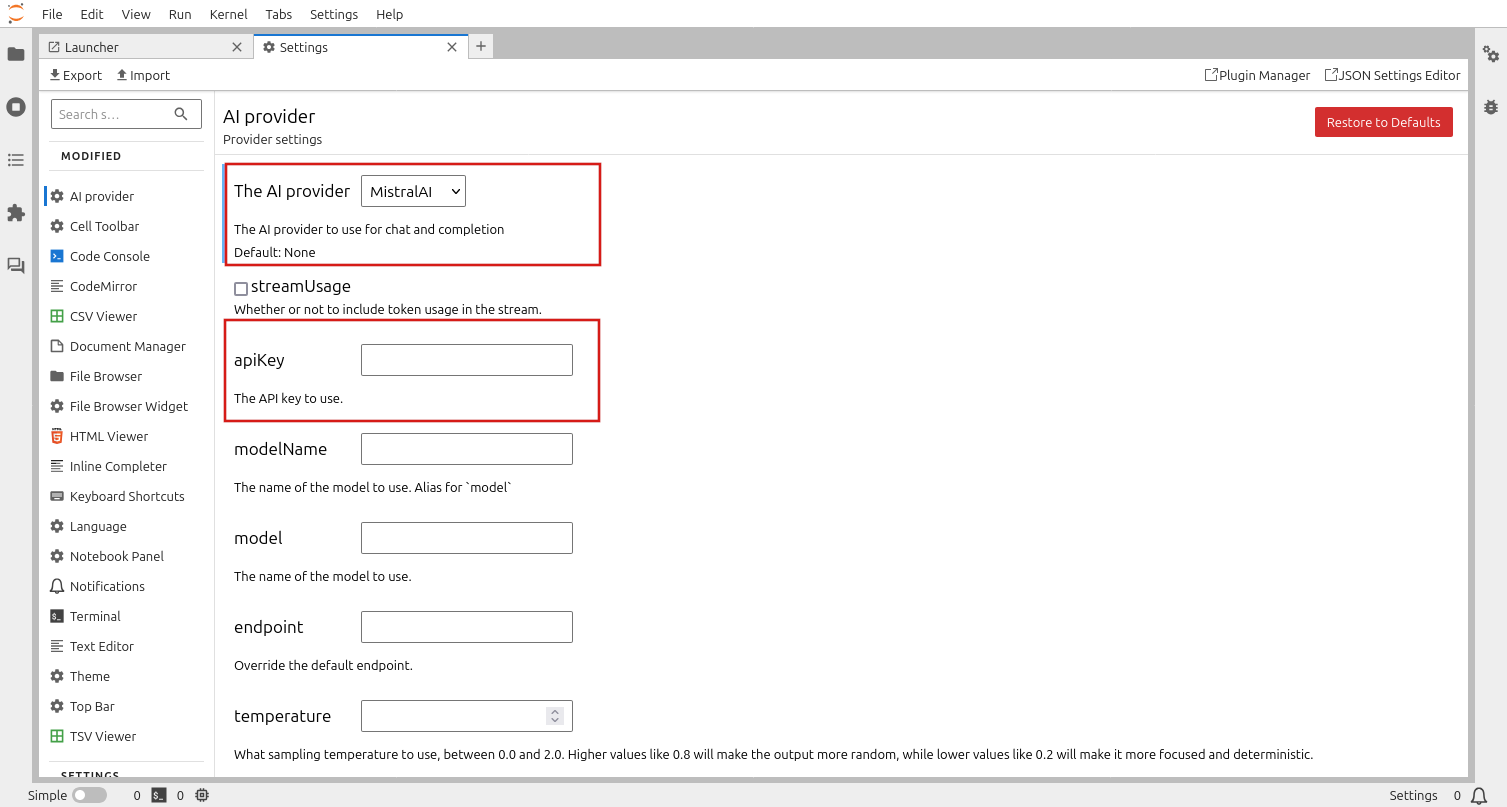Click the search magnifier icon in settings
This screenshot has width=1507, height=807.
click(181, 114)
